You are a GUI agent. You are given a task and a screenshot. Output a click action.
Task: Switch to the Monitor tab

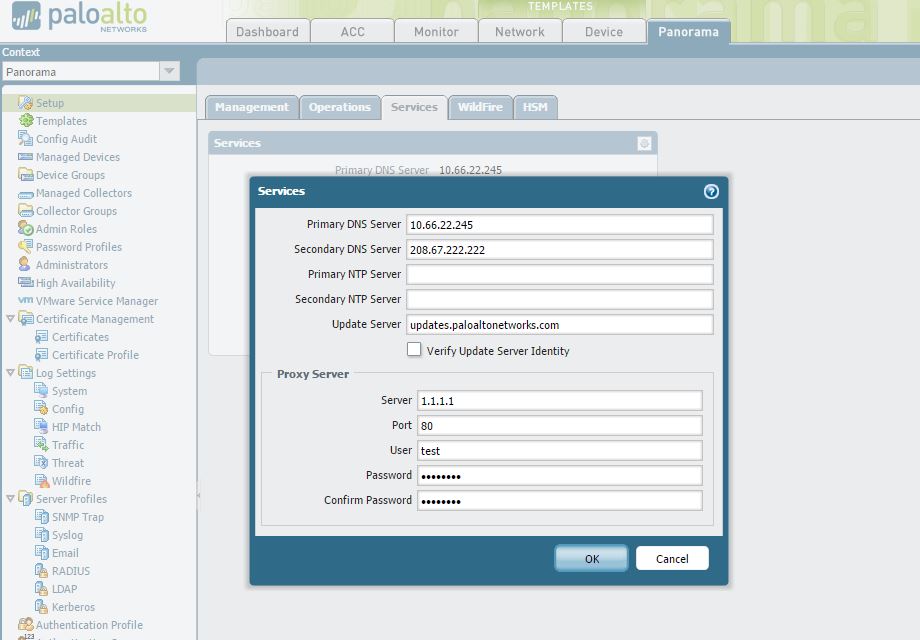point(436,31)
